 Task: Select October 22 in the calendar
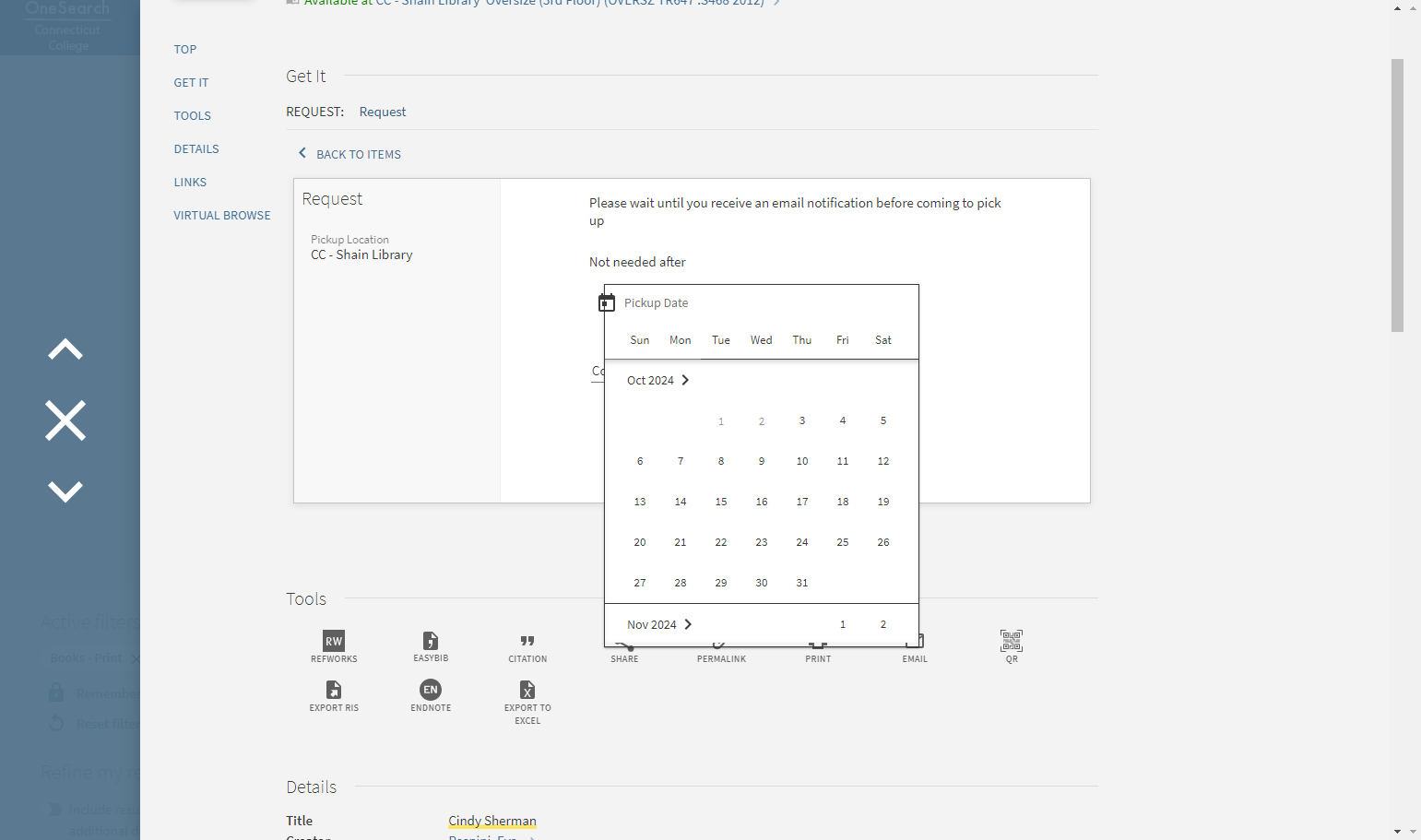[x=721, y=542]
